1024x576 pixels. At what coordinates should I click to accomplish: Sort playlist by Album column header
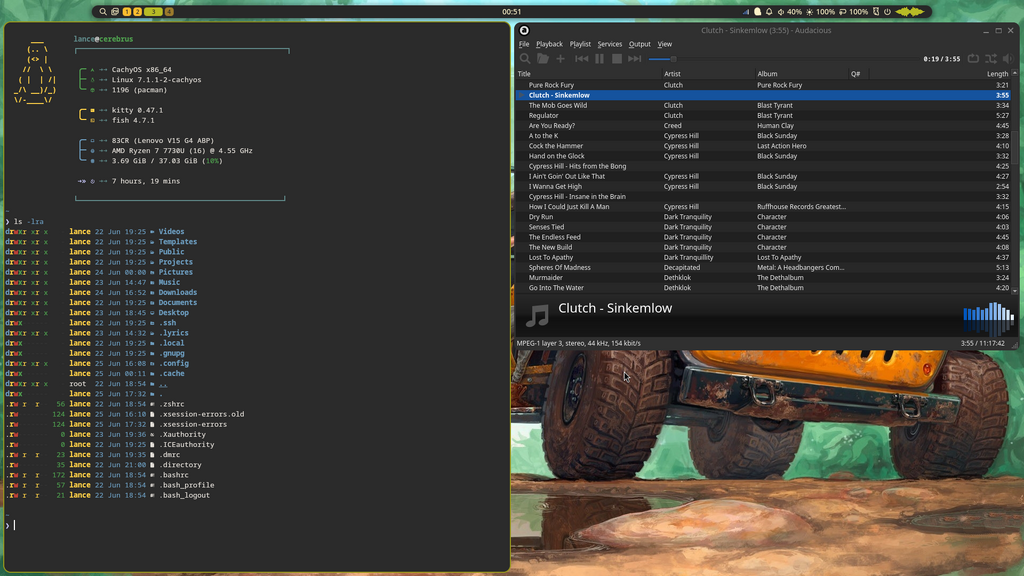tap(801, 74)
